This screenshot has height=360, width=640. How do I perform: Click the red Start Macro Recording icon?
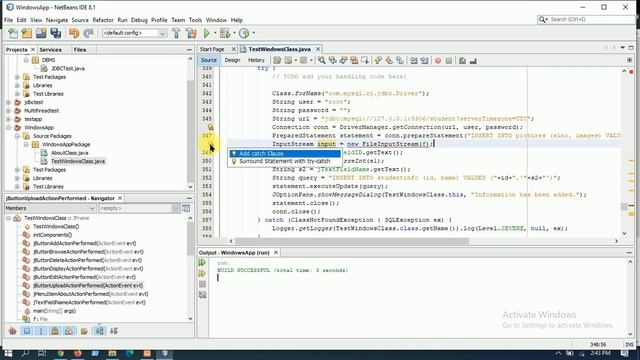pos(438,60)
